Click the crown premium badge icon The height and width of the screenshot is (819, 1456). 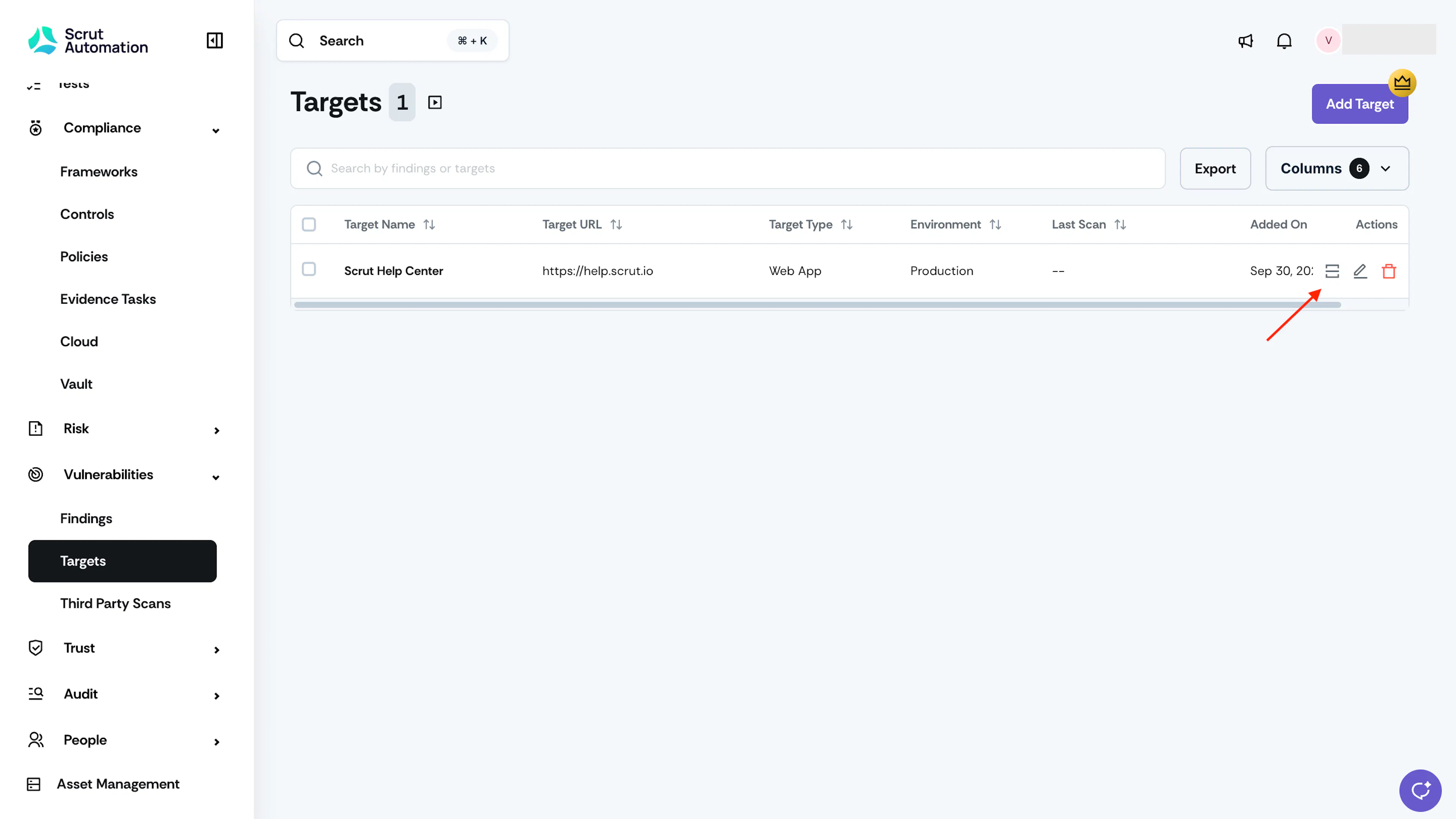[1402, 83]
